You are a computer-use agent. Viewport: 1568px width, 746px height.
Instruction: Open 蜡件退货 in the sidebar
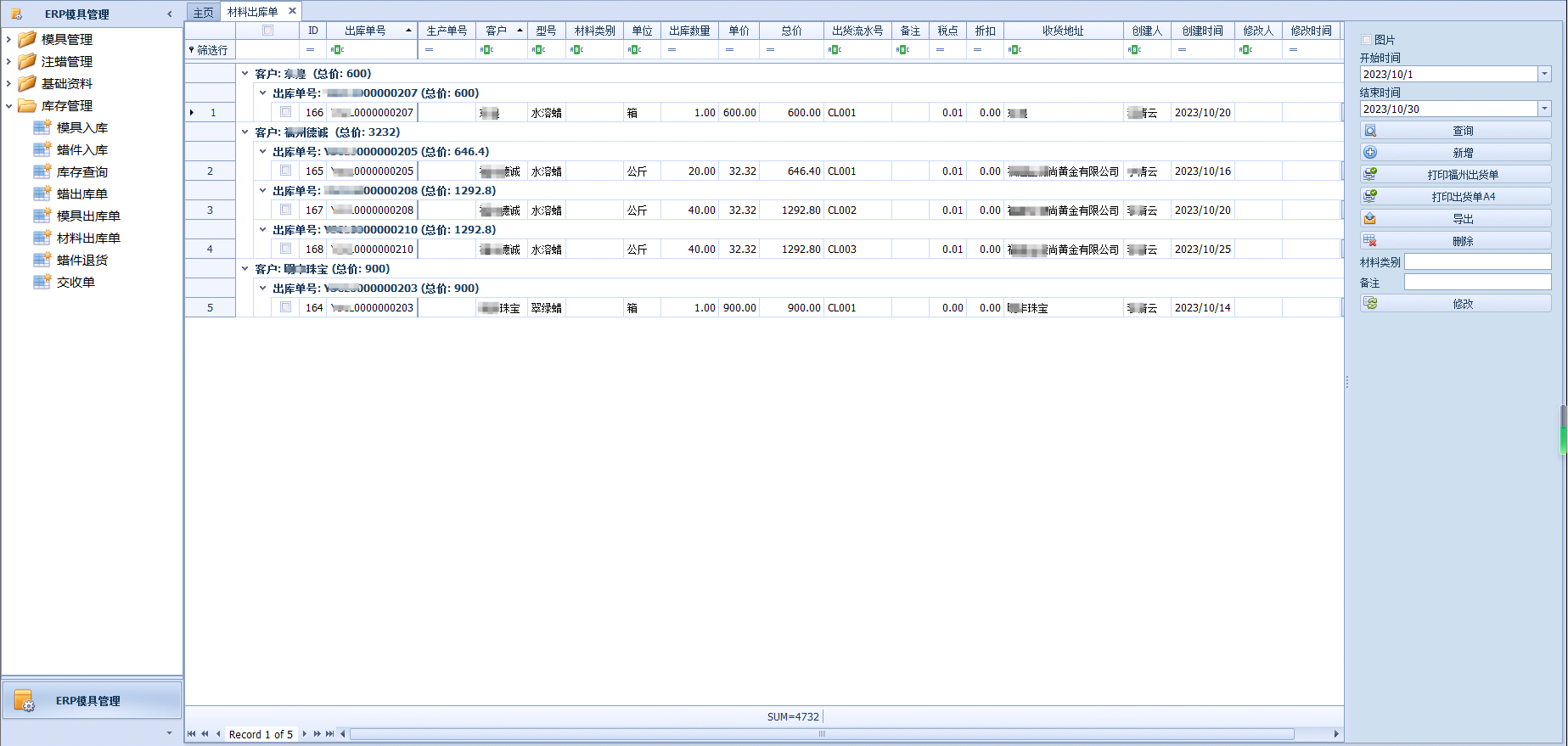[x=81, y=261]
